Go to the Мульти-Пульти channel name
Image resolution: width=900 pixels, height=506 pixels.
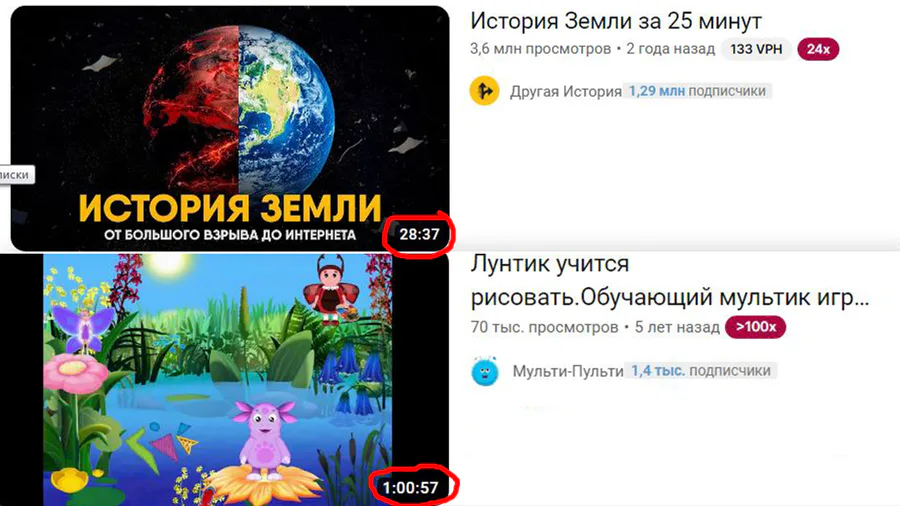tap(568, 371)
